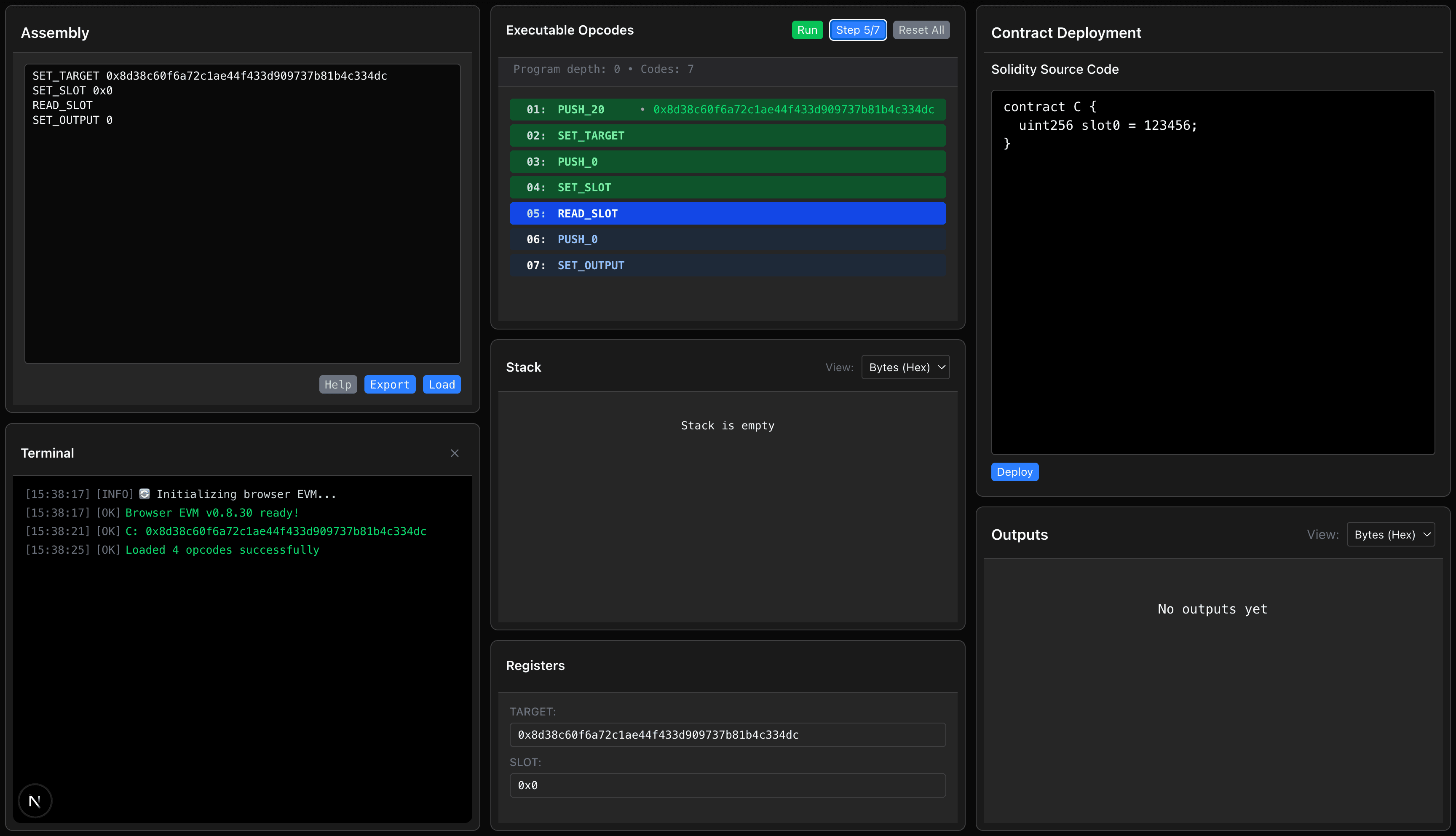
Task: Click the TARGET register field
Action: tap(727, 735)
